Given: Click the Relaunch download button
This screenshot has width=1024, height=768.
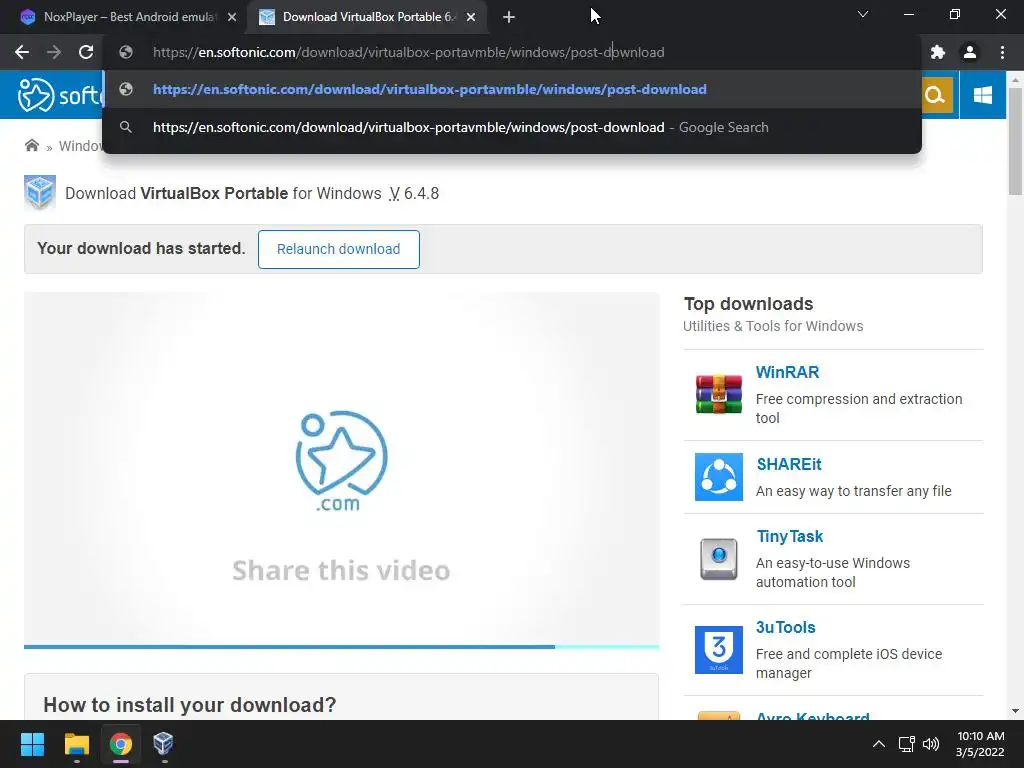Looking at the screenshot, I should (338, 249).
